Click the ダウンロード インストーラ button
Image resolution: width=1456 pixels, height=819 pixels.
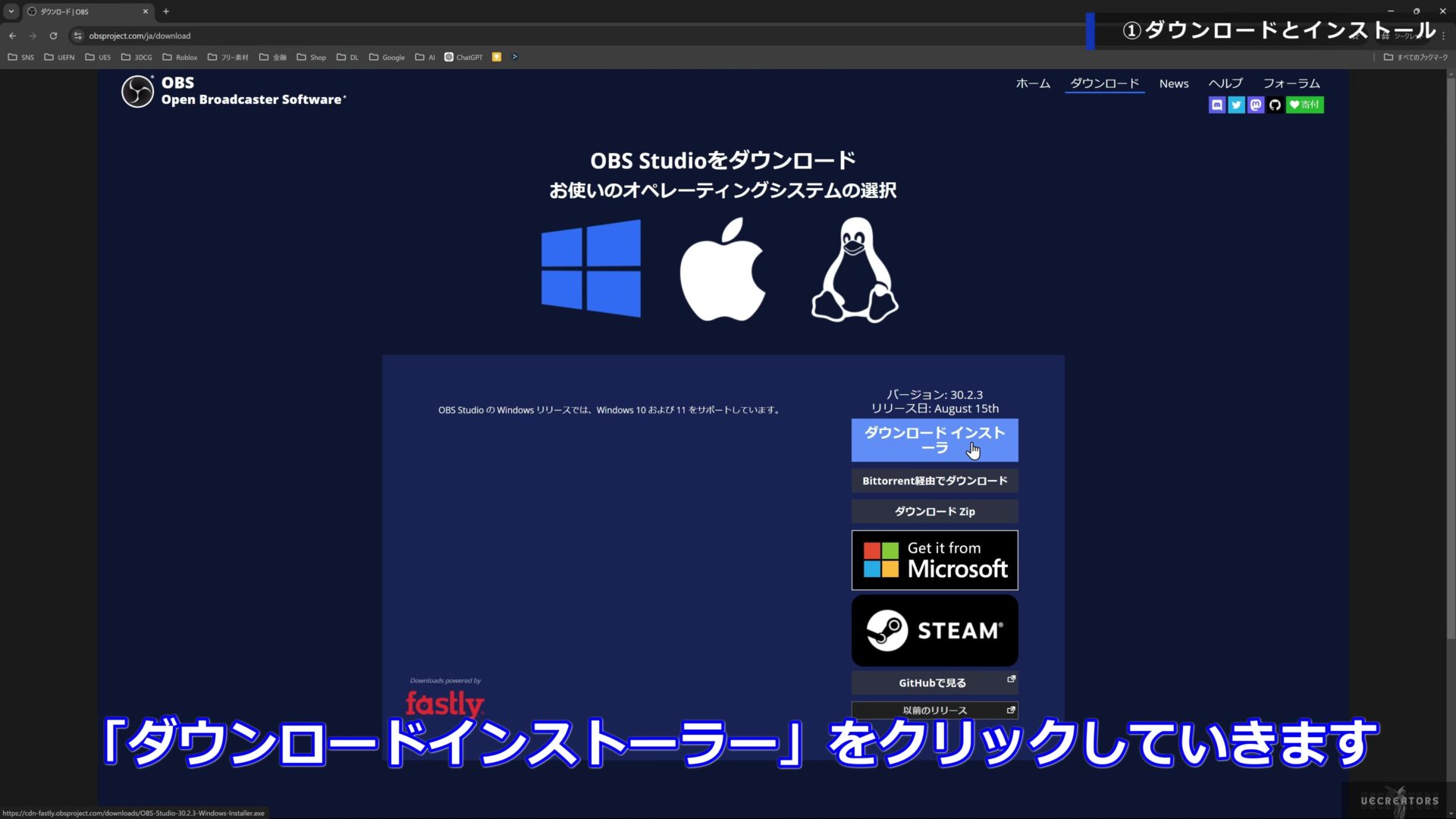tap(934, 440)
